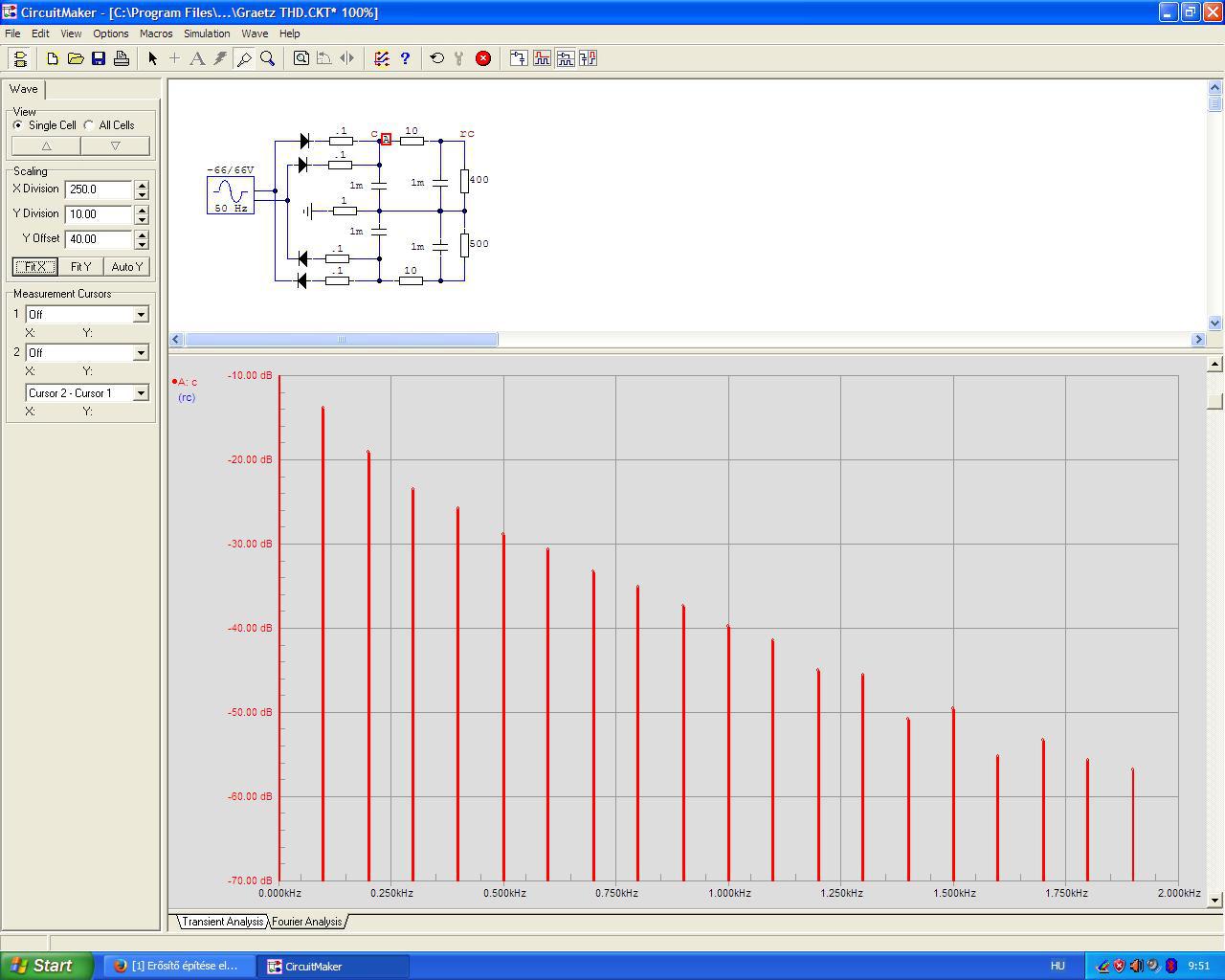The height and width of the screenshot is (980, 1225).
Task: Click the Fit Y button
Action: 81,267
